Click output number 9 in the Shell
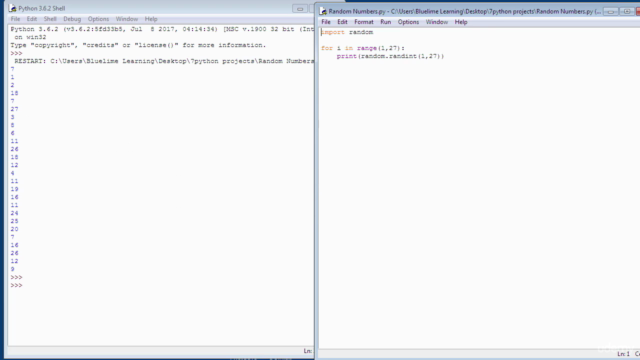The image size is (640, 360). point(12,269)
